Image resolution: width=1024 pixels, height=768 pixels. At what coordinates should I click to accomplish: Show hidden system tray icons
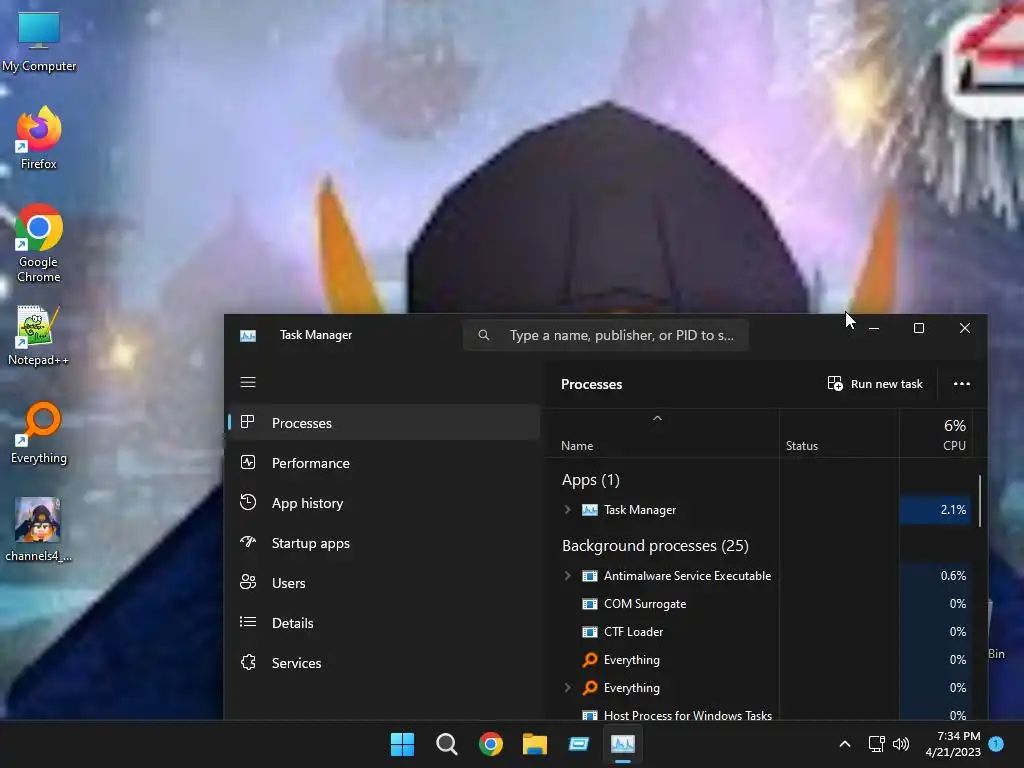pyautogui.click(x=844, y=744)
